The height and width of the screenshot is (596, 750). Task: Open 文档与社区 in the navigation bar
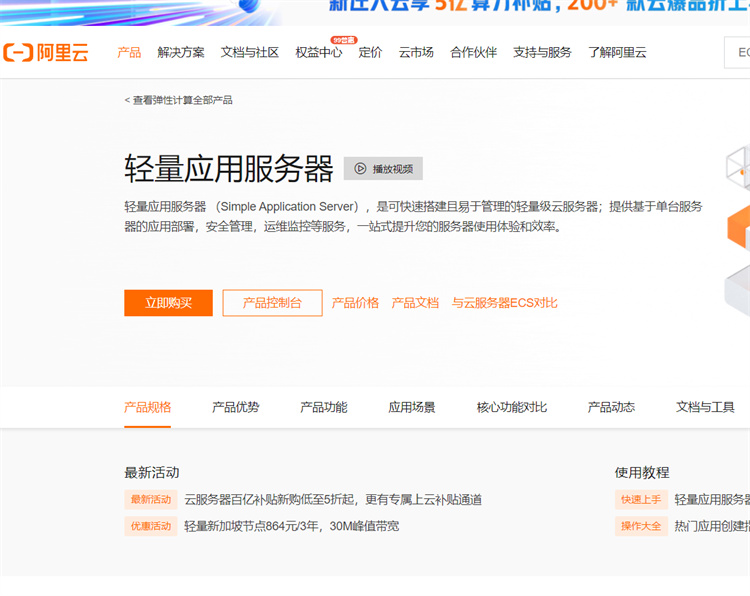coord(250,53)
